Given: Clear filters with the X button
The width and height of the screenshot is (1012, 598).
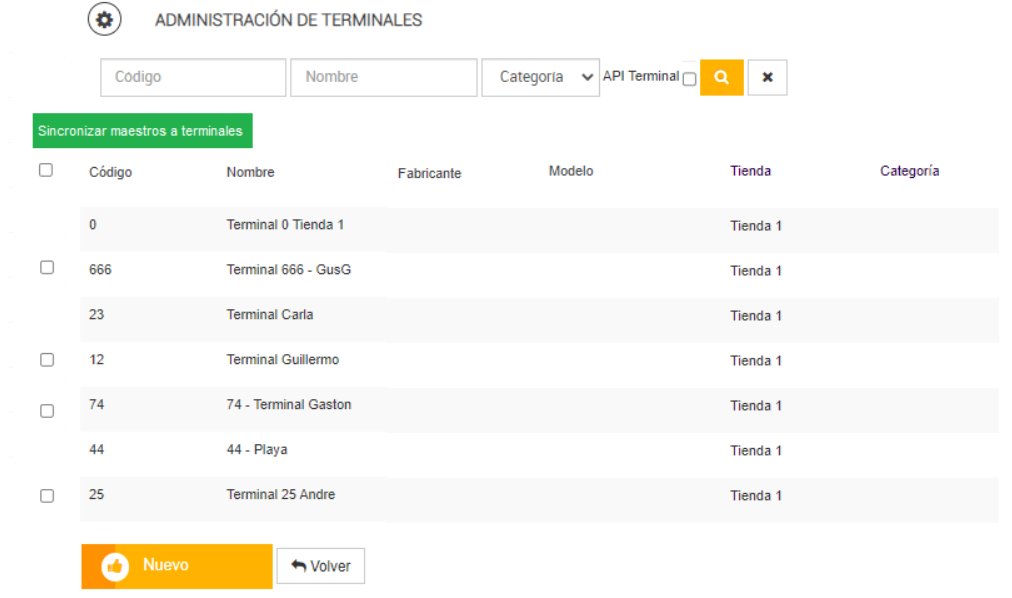Looking at the screenshot, I should (x=767, y=77).
